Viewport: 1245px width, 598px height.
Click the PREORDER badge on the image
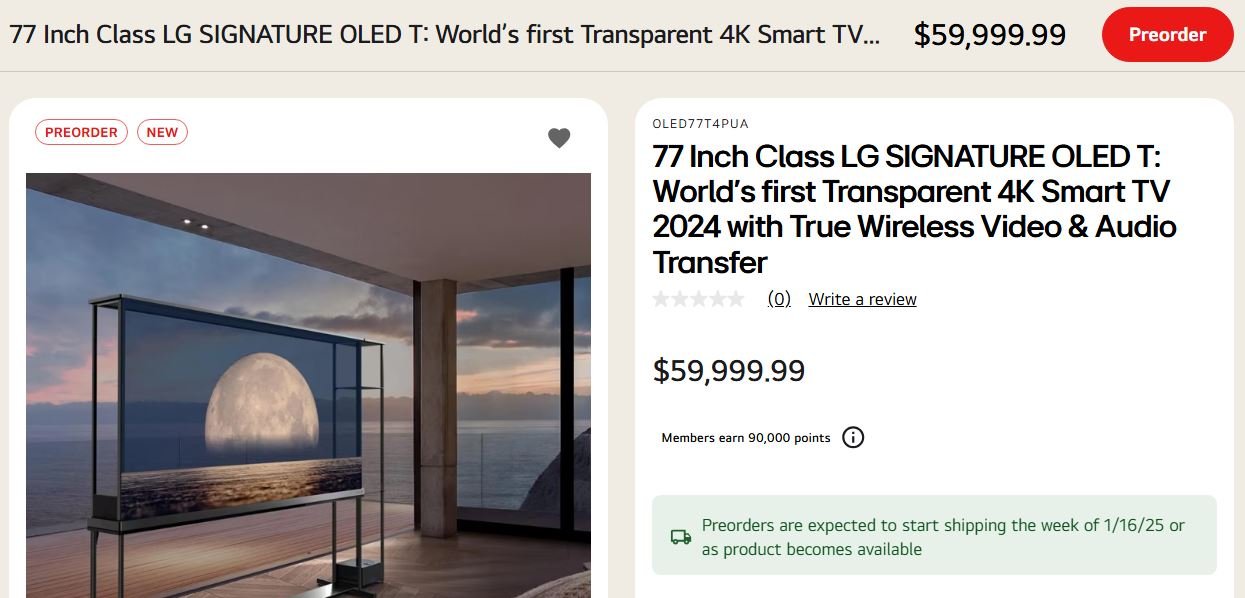(81, 131)
